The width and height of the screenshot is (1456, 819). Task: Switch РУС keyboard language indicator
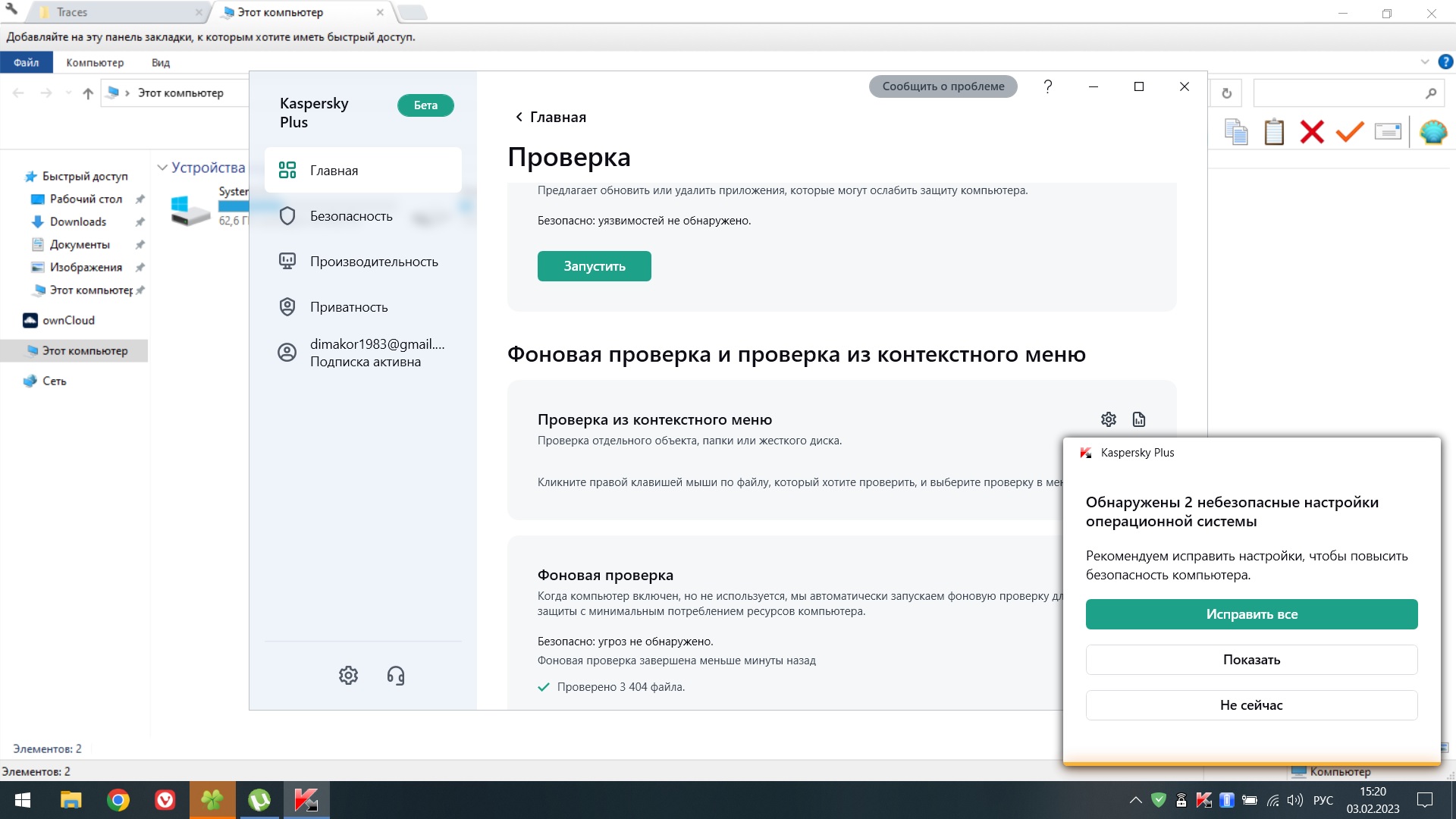click(x=1323, y=800)
